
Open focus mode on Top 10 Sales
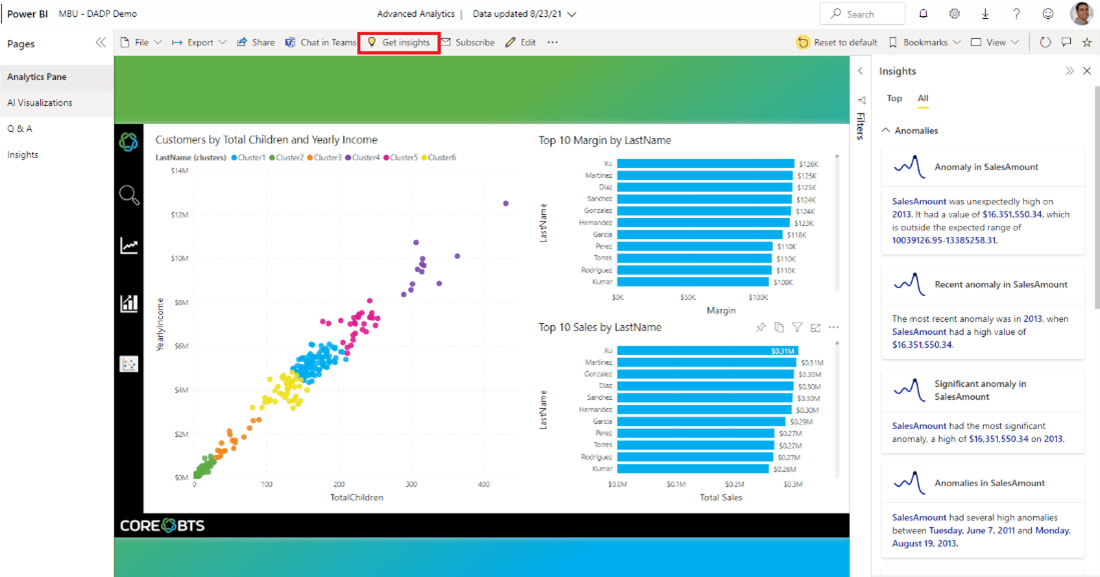815,327
